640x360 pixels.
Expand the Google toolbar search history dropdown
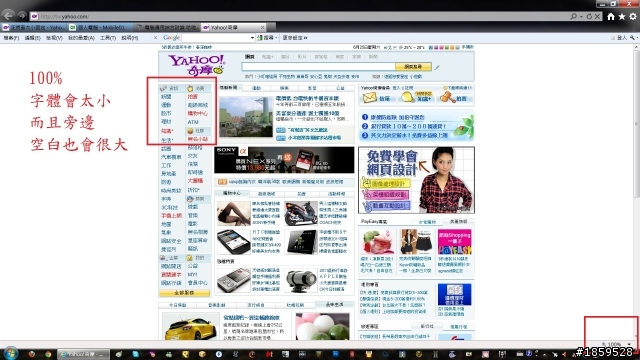click(x=252, y=38)
